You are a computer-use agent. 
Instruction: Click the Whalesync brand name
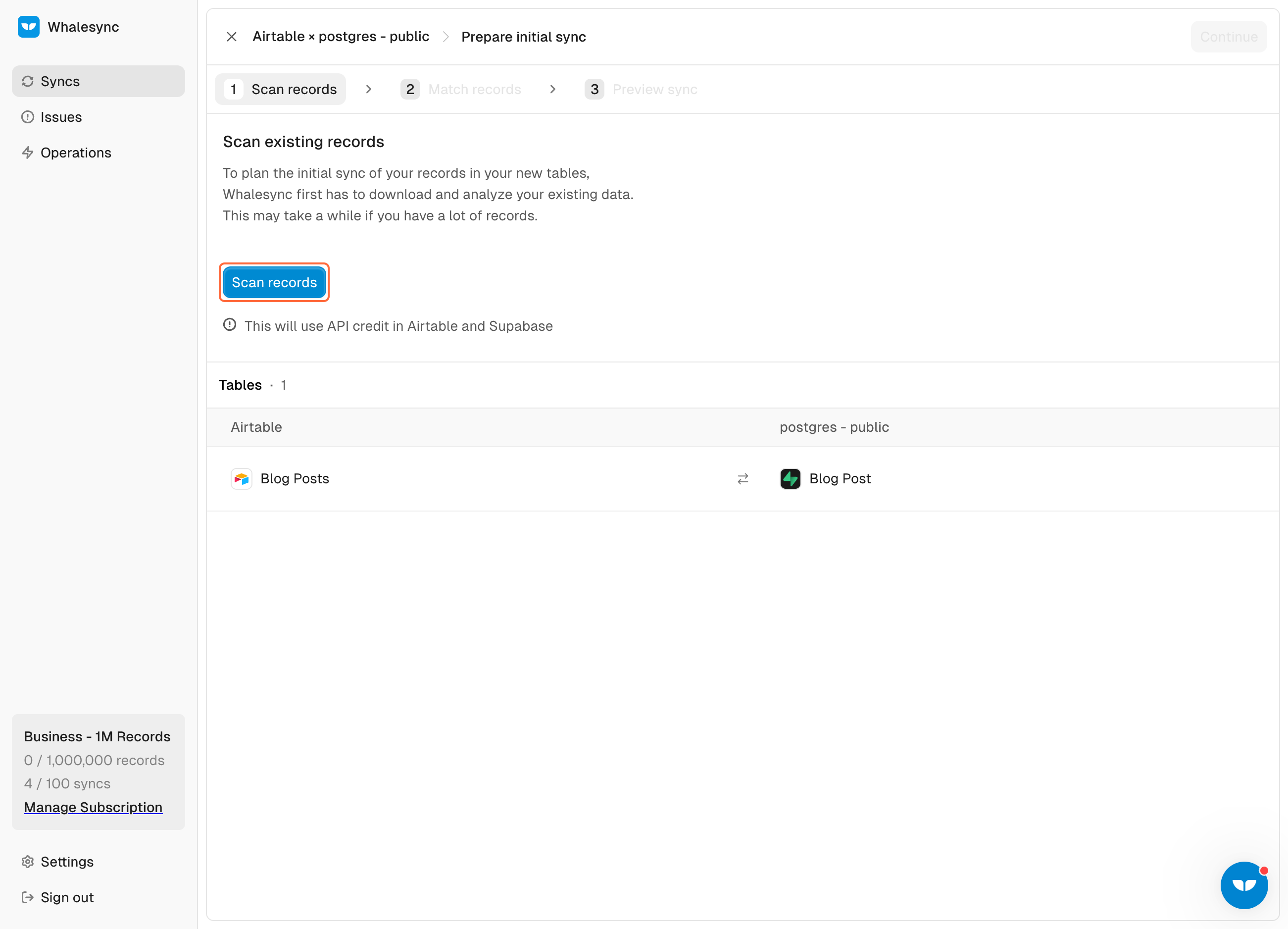click(x=84, y=27)
